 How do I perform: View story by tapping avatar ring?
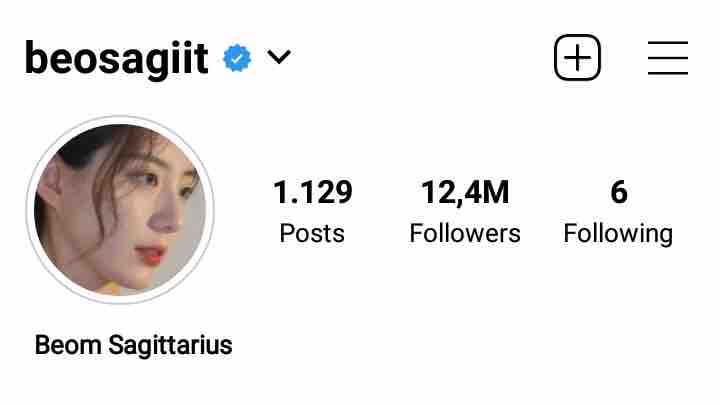pos(120,210)
